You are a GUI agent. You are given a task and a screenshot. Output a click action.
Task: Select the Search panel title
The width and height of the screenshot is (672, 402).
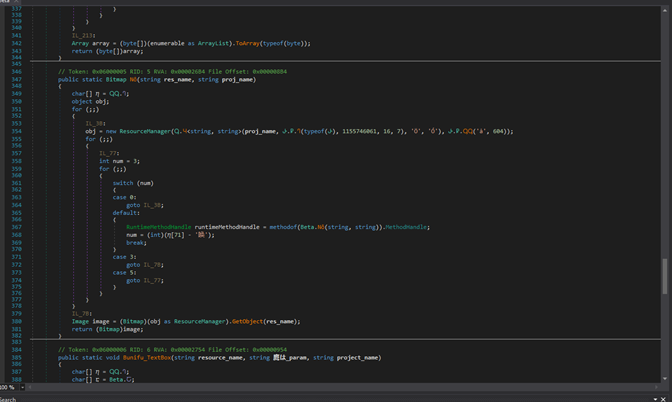[x=9, y=398]
